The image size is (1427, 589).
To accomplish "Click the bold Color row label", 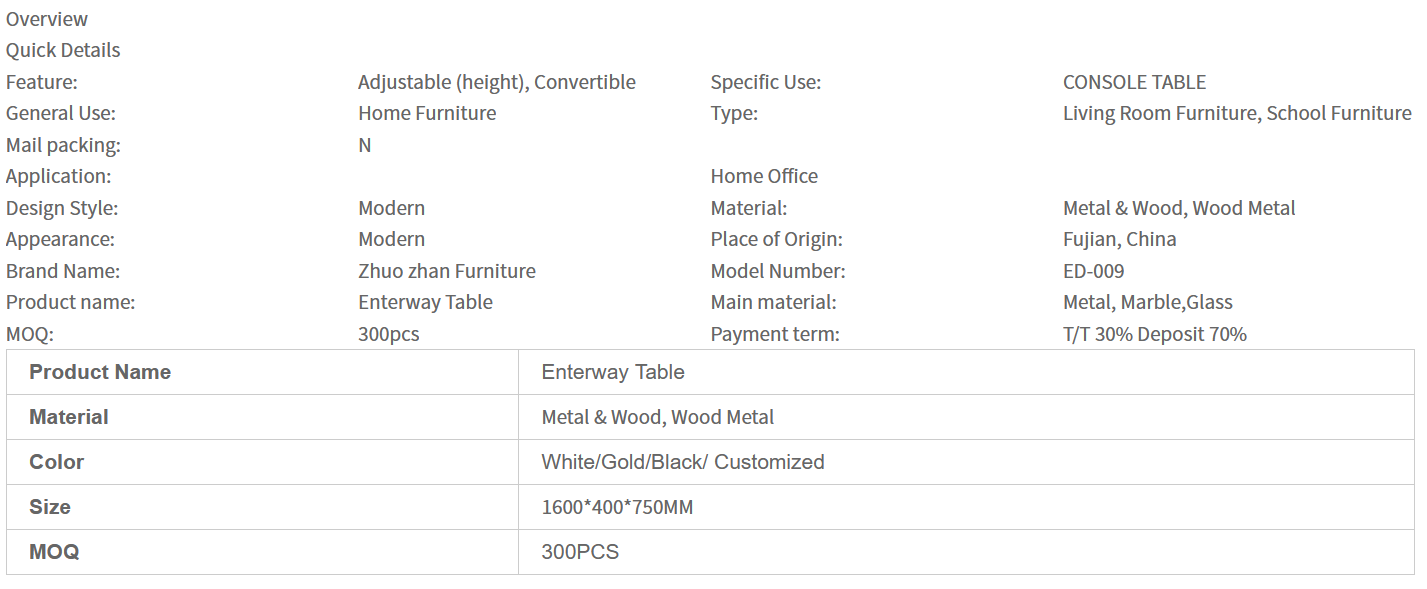I will (x=57, y=462).
